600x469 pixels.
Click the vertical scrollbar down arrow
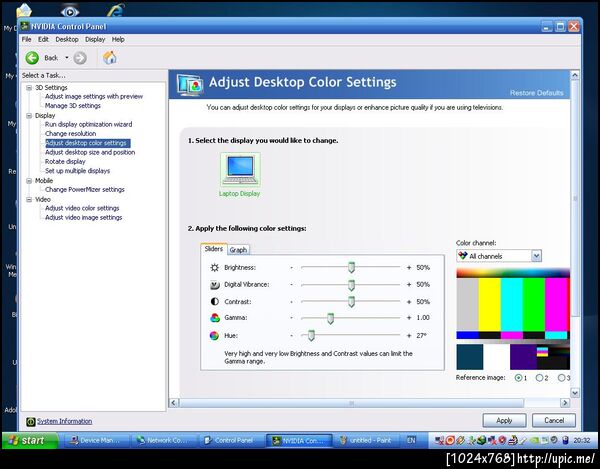(x=574, y=393)
